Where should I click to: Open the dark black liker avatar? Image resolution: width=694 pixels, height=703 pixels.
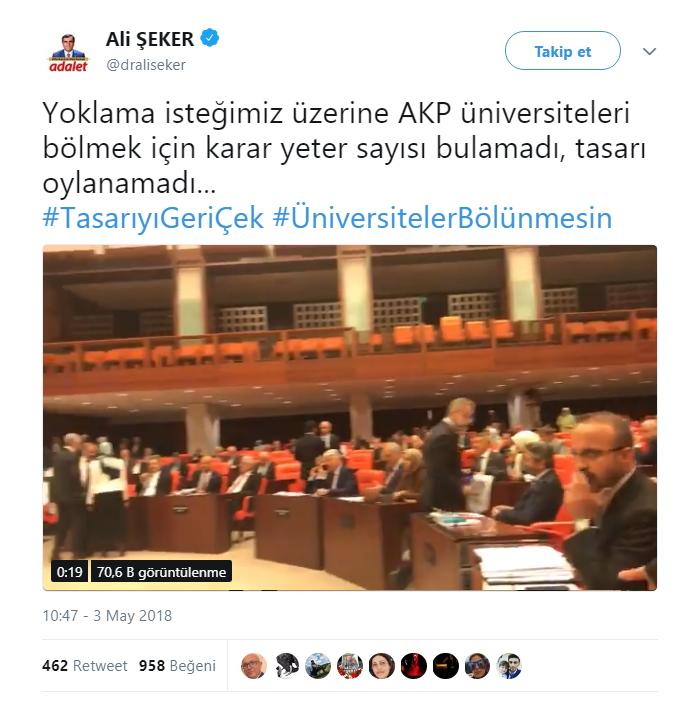pos(445,665)
